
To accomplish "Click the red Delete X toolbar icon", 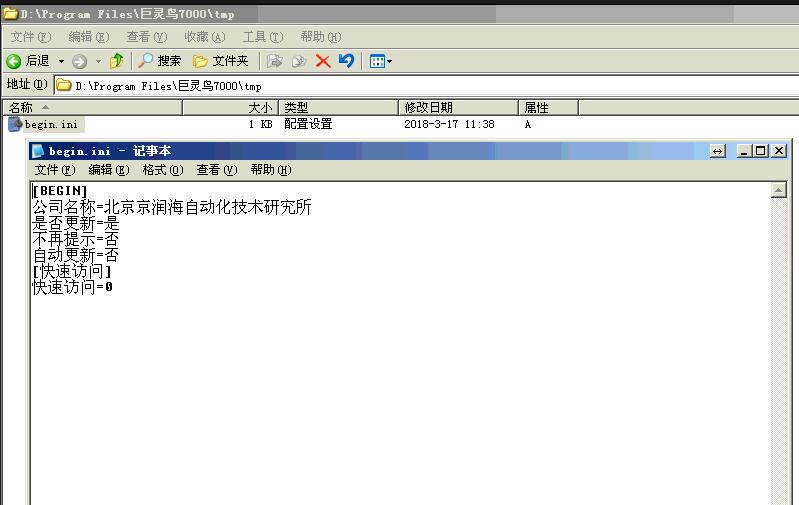I will pos(323,61).
